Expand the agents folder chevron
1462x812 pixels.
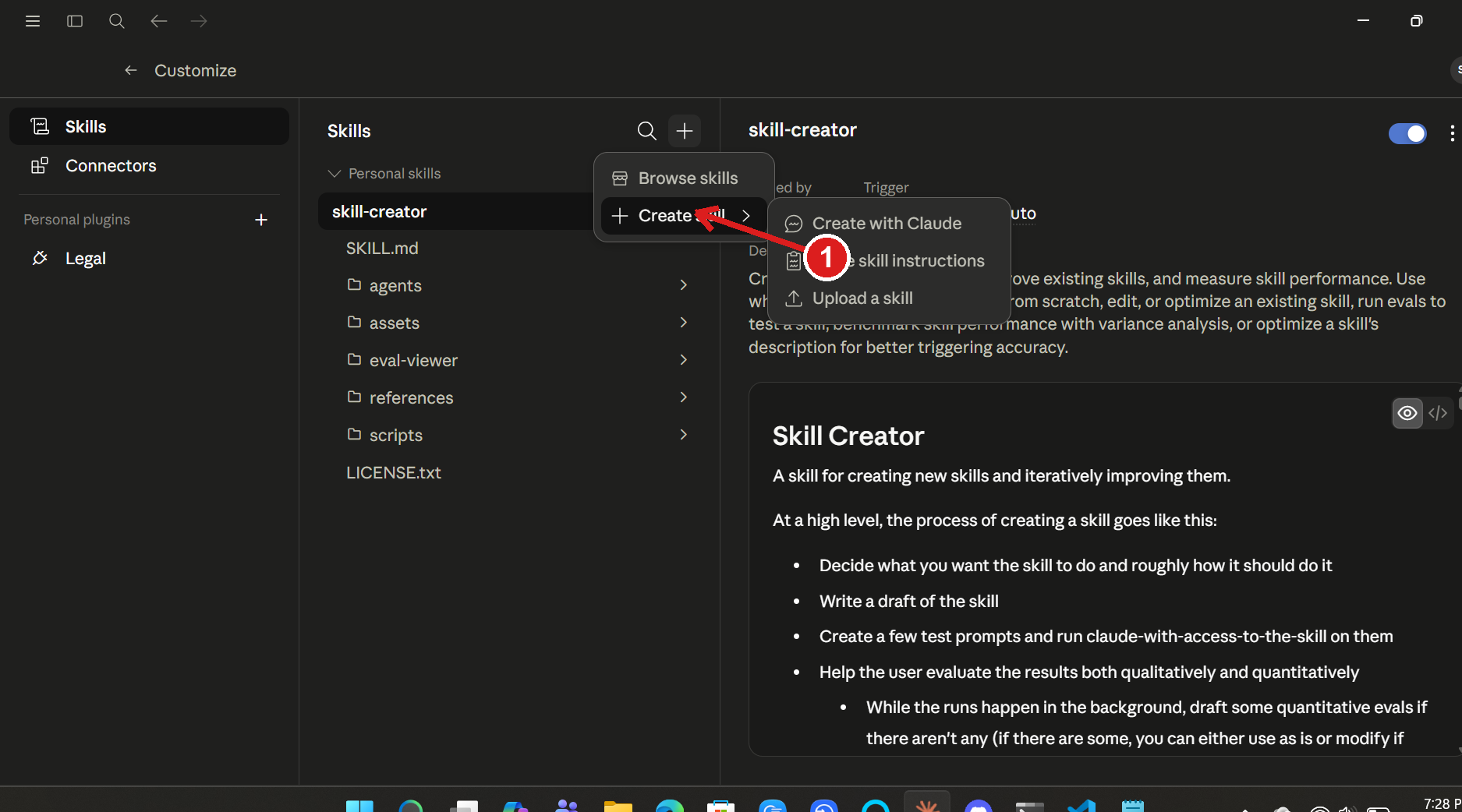point(684,285)
